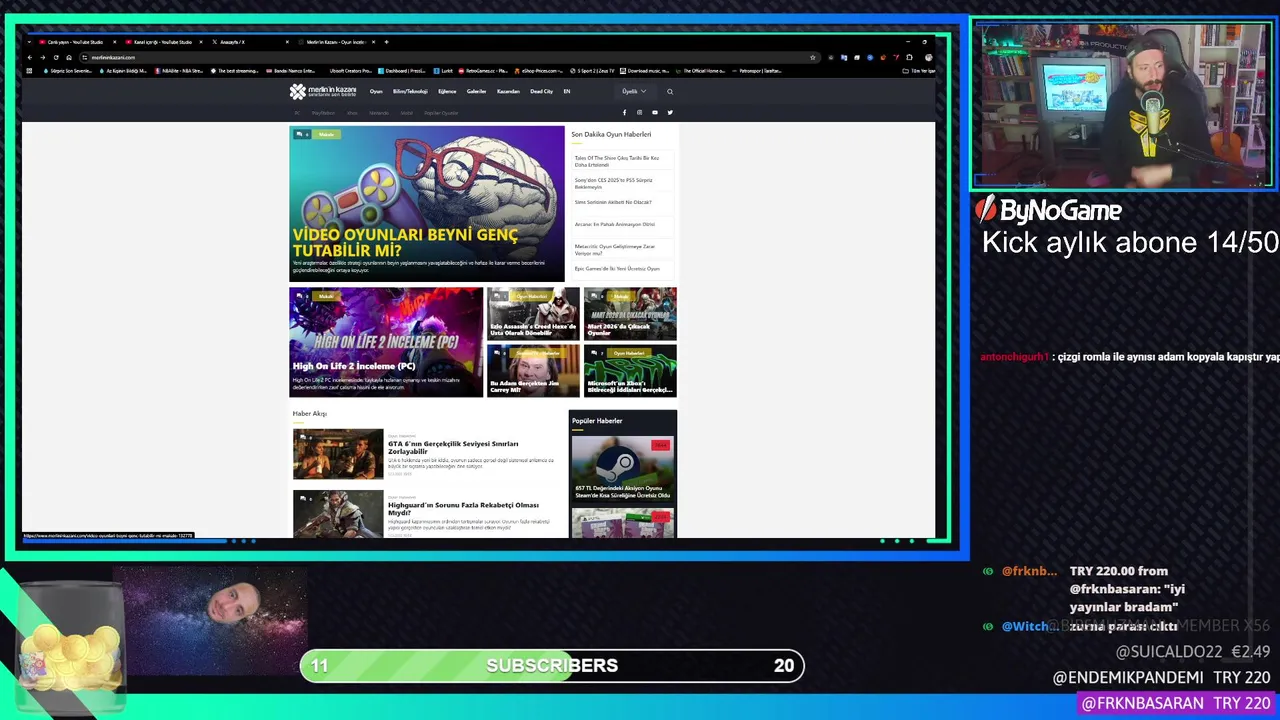
Task: Open the Petronsport bookmark
Action: [759, 71]
